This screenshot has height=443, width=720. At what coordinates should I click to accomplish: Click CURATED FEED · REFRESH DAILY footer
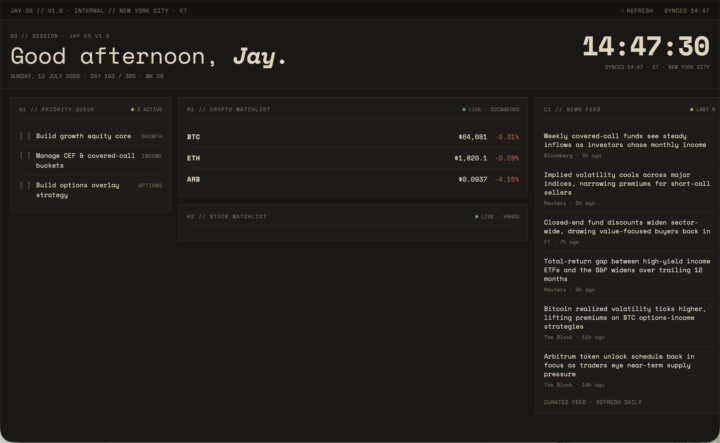(x=592, y=402)
